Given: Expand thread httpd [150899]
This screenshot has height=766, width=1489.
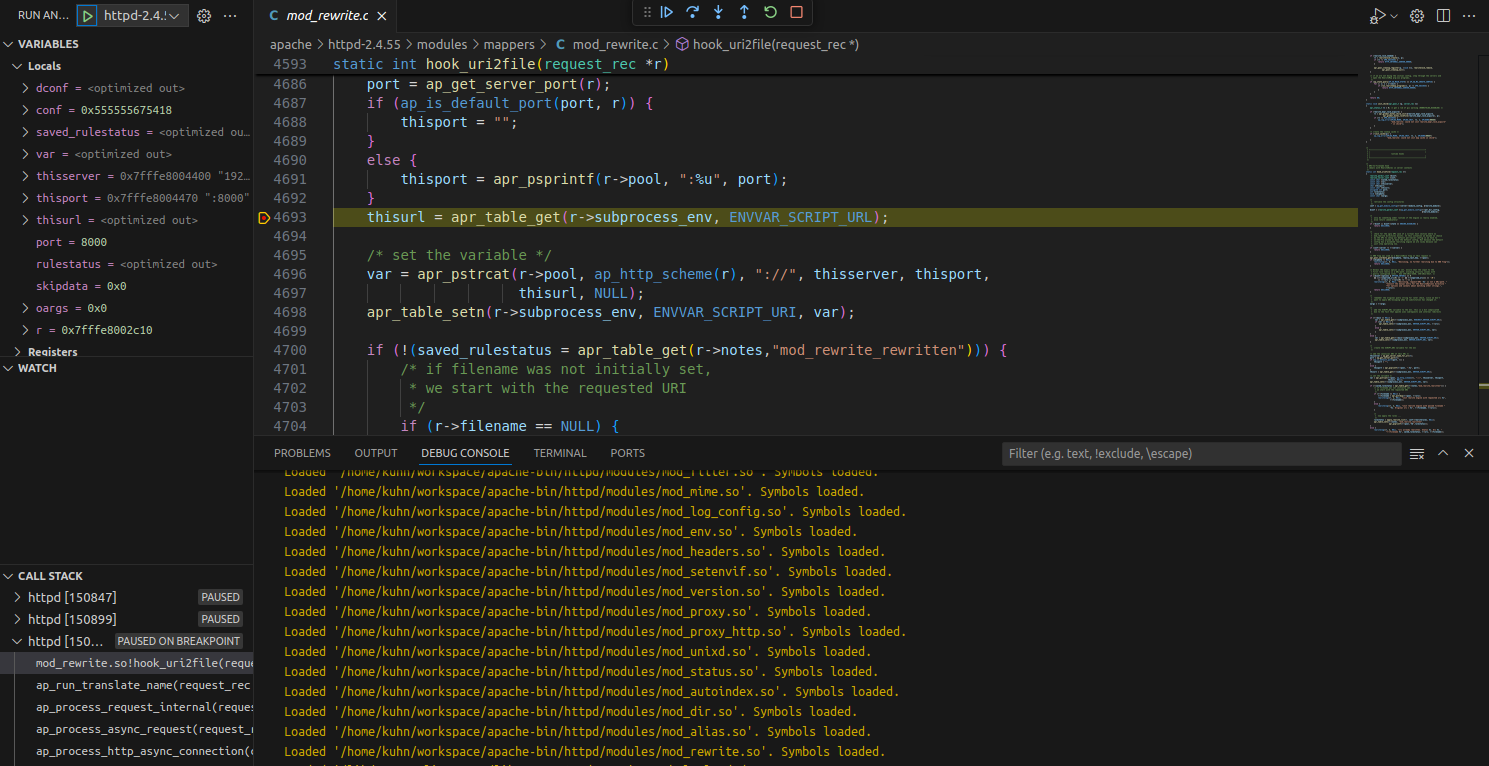Looking at the screenshot, I should click(17, 619).
